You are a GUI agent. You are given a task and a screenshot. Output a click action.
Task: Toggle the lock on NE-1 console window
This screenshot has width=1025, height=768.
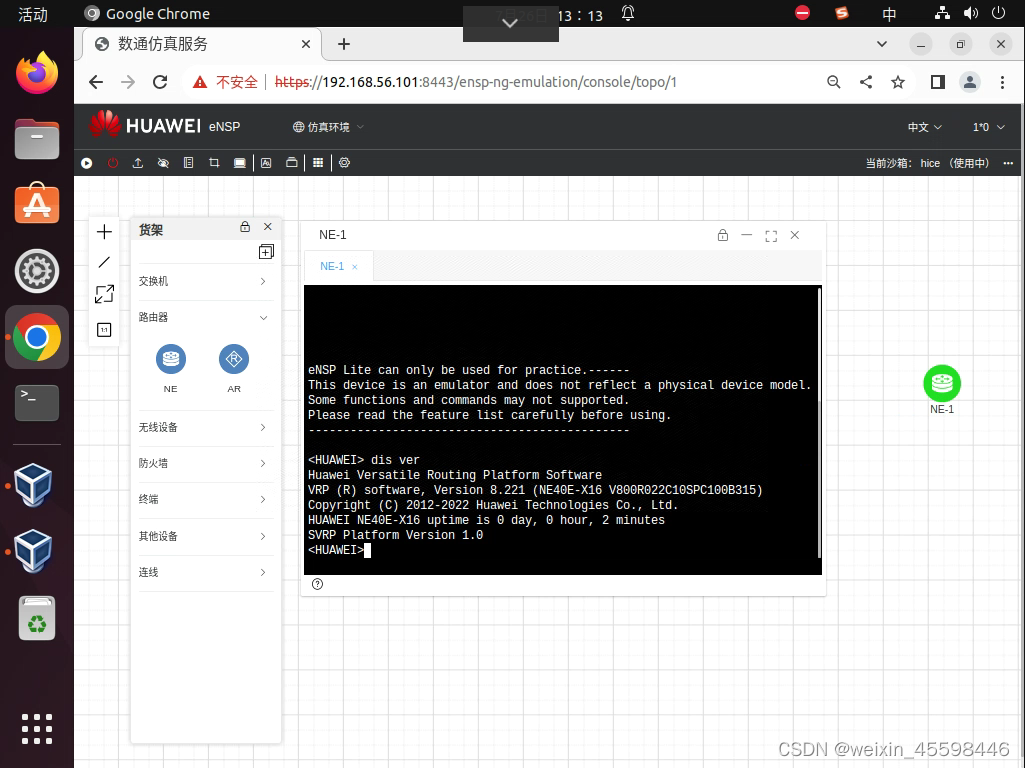click(x=722, y=235)
